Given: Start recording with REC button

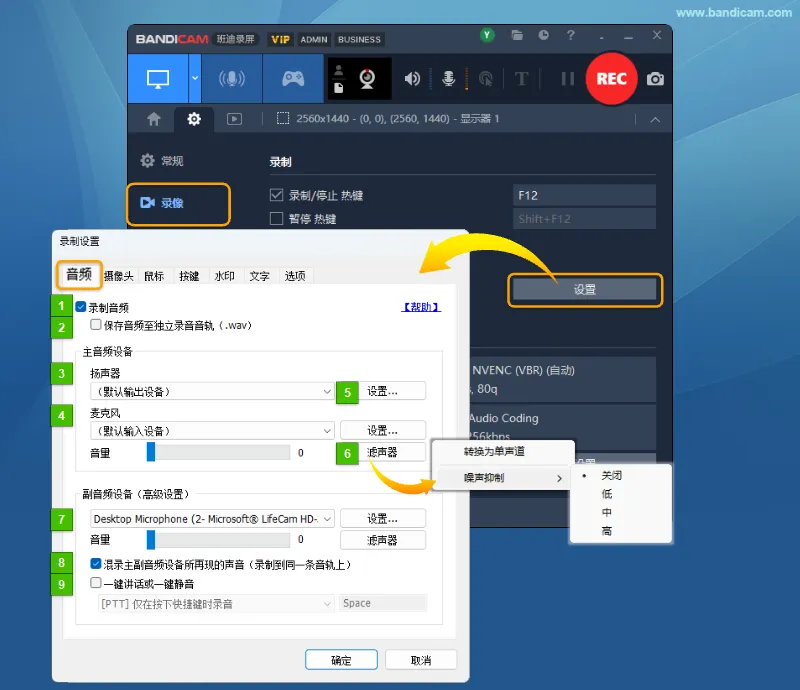Looking at the screenshot, I should (611, 79).
